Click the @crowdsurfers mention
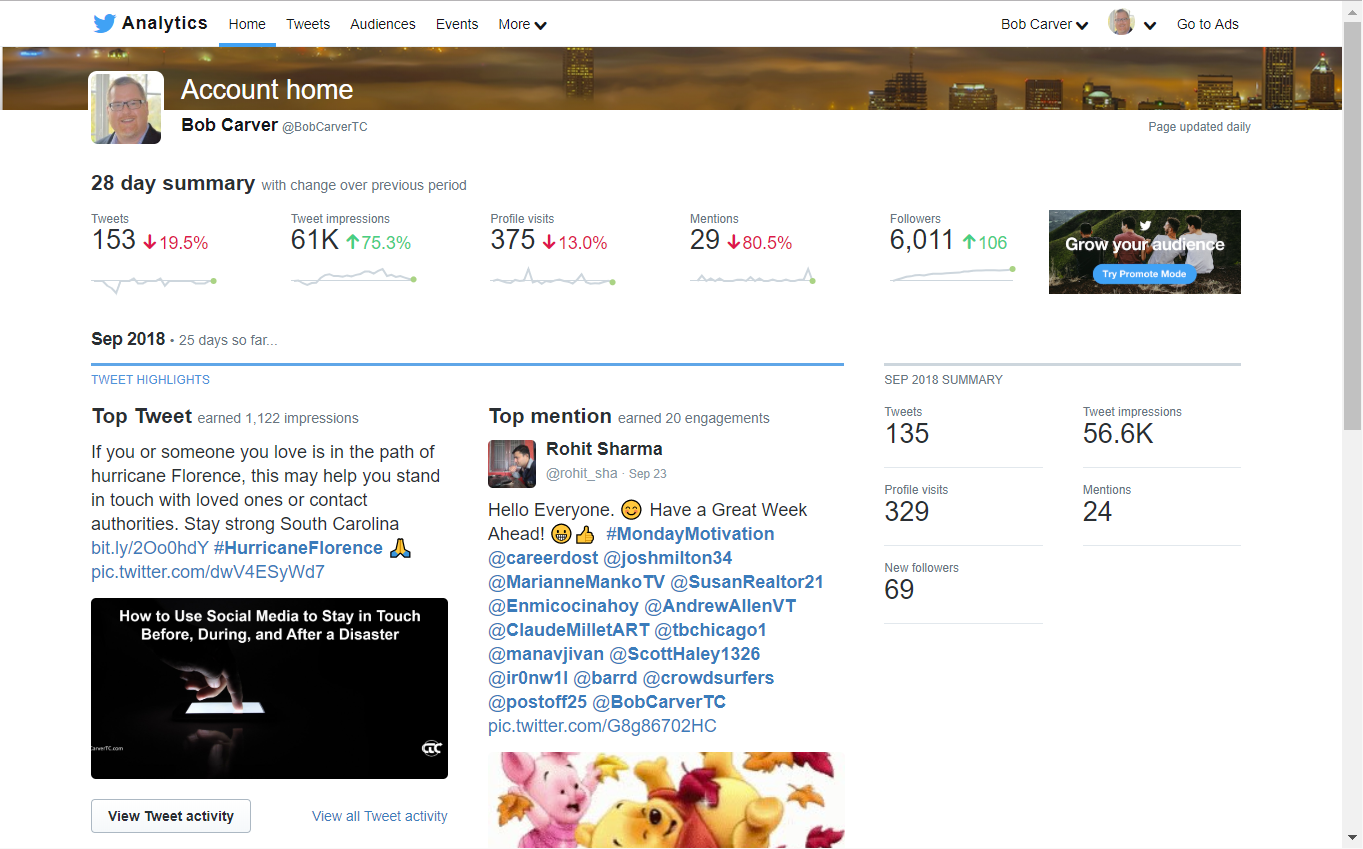The height and width of the screenshot is (849, 1363). pos(709,678)
